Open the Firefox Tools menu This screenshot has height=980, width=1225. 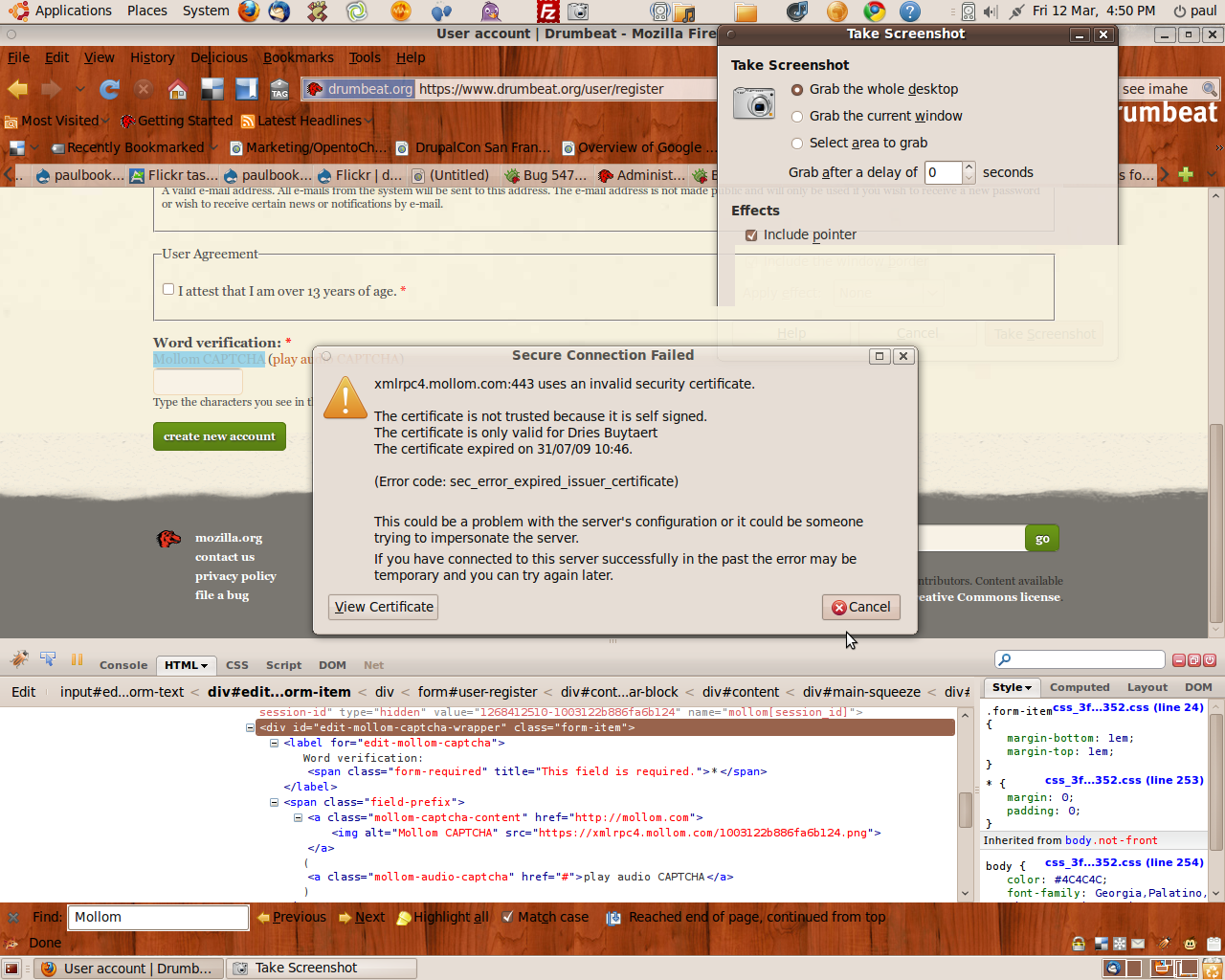coord(365,57)
